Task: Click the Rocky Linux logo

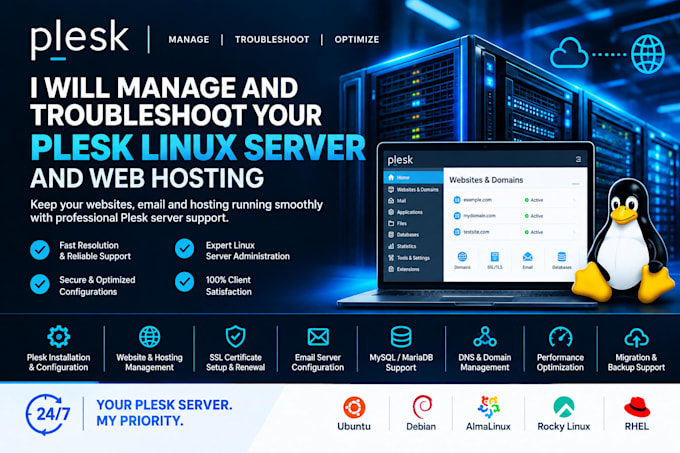Action: click(x=564, y=407)
